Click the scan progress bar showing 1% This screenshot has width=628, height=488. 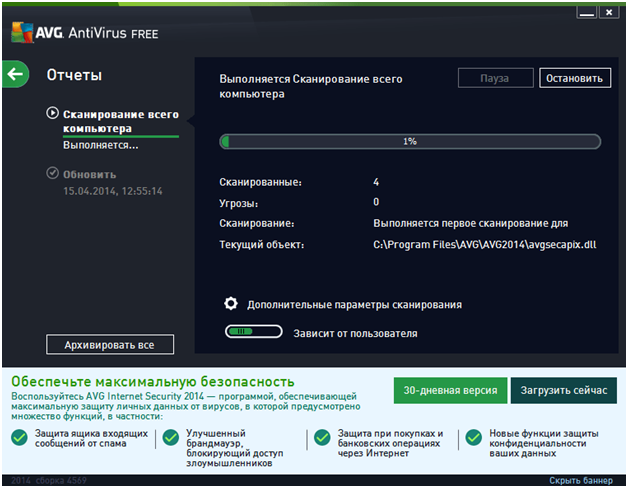click(x=409, y=141)
